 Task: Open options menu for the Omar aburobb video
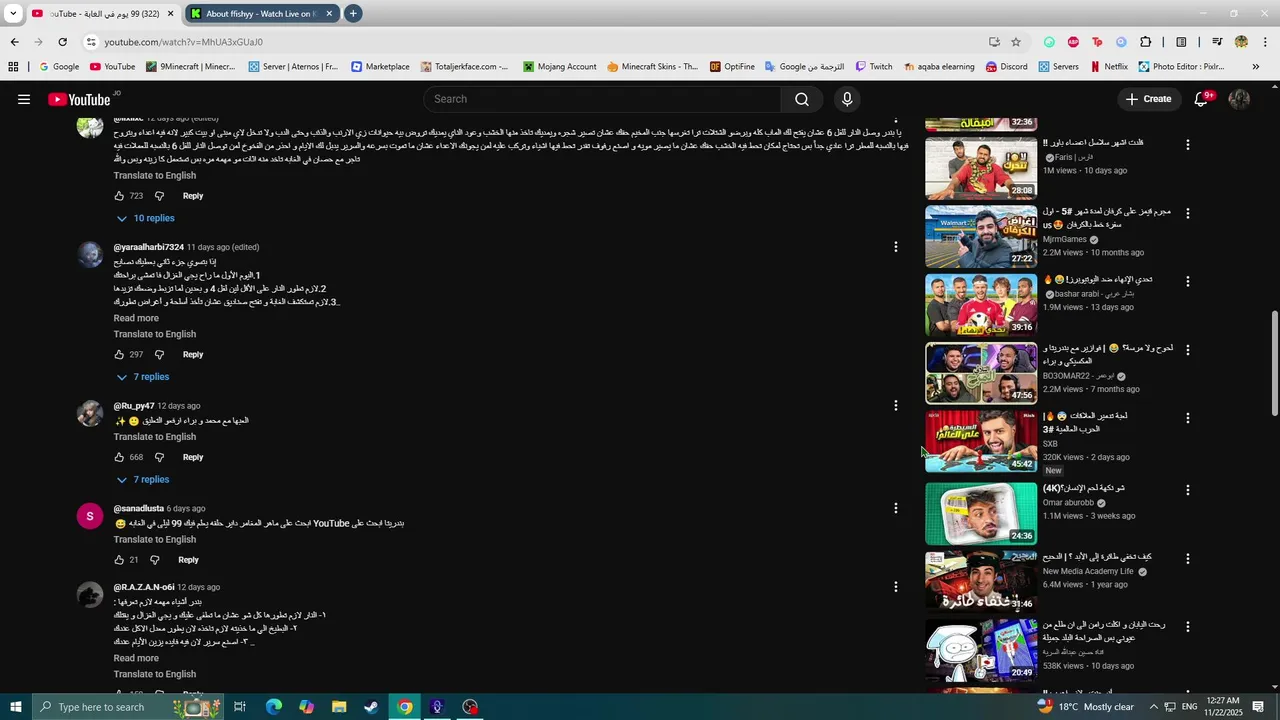[x=1188, y=490]
